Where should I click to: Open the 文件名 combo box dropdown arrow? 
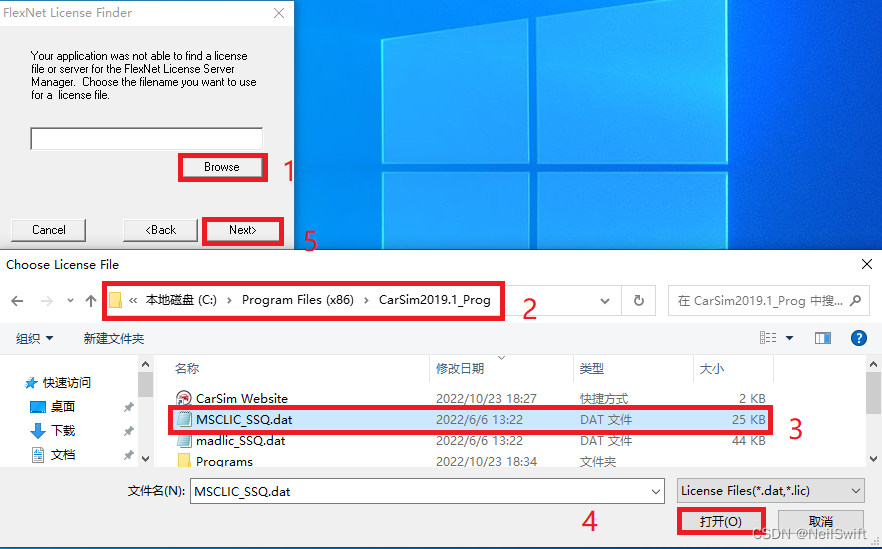(x=655, y=491)
